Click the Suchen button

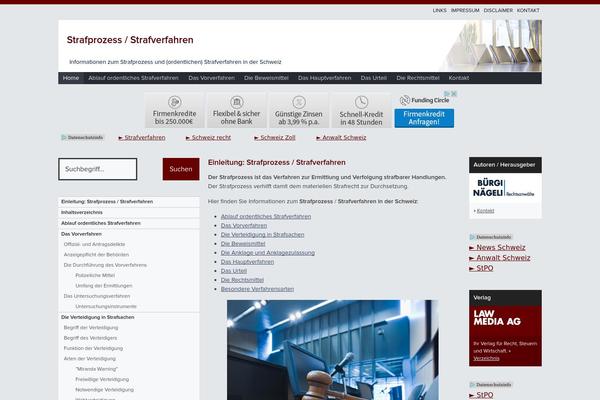(181, 169)
